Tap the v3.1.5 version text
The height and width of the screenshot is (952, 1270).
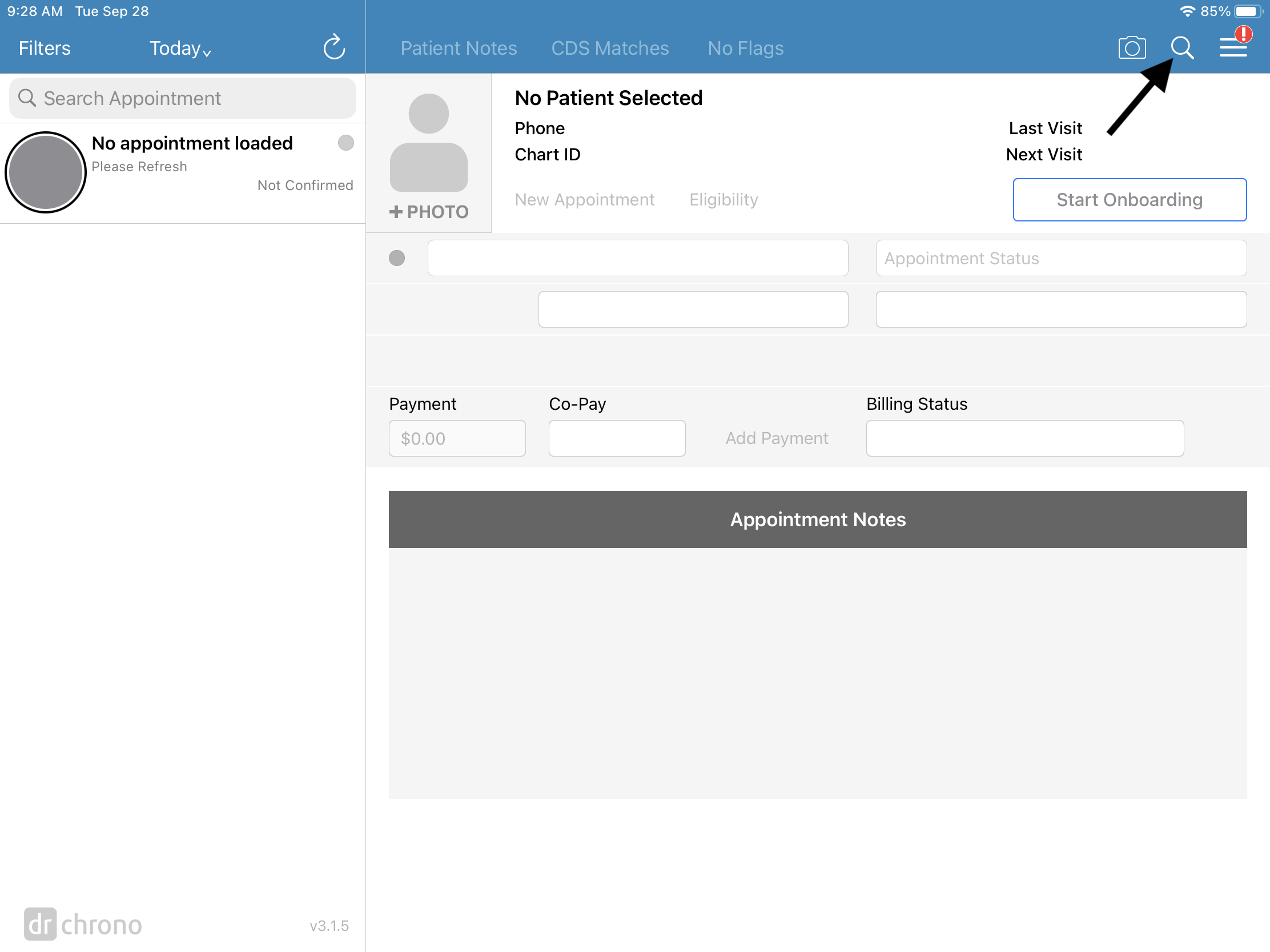tap(329, 926)
